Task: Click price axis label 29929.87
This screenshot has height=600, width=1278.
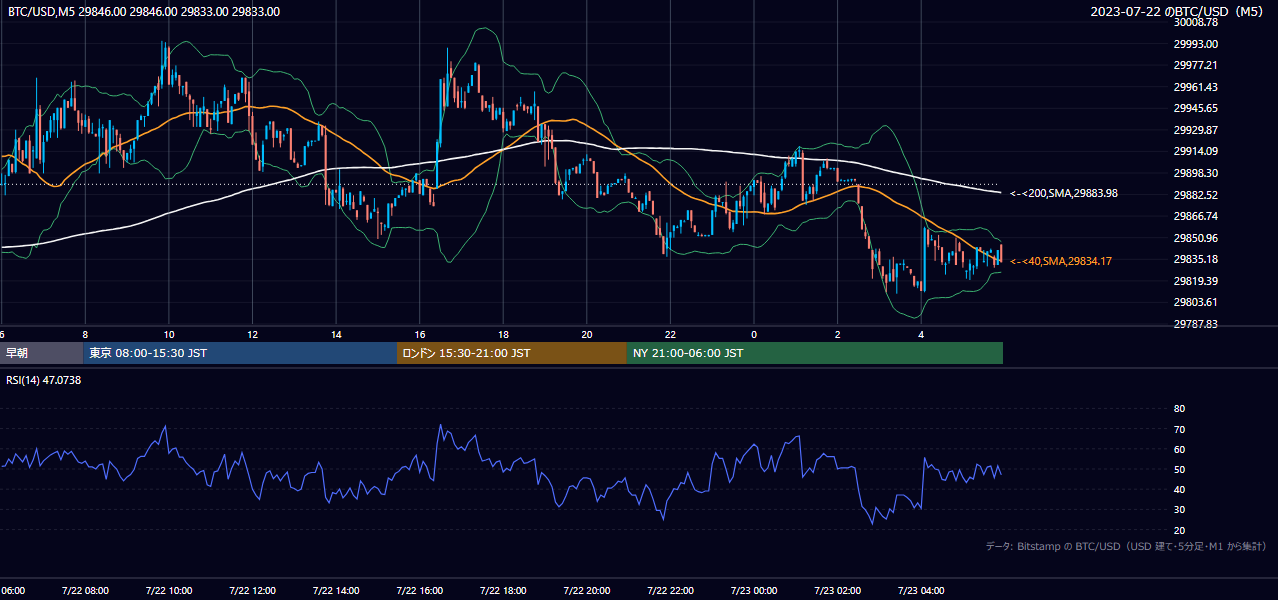Action: (x=1195, y=130)
